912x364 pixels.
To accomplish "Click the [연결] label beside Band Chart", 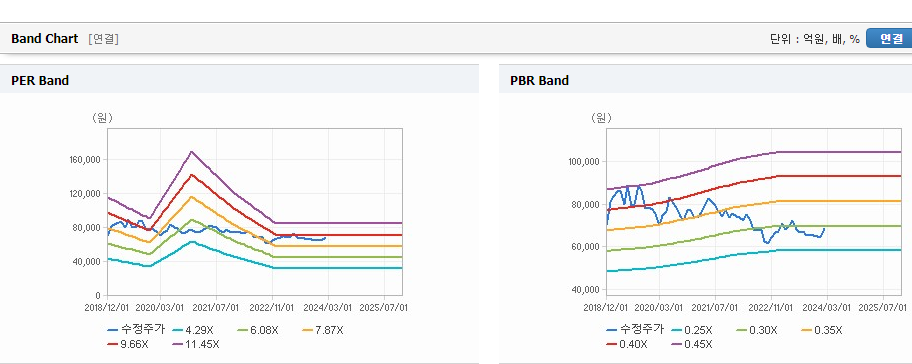I will pos(104,39).
